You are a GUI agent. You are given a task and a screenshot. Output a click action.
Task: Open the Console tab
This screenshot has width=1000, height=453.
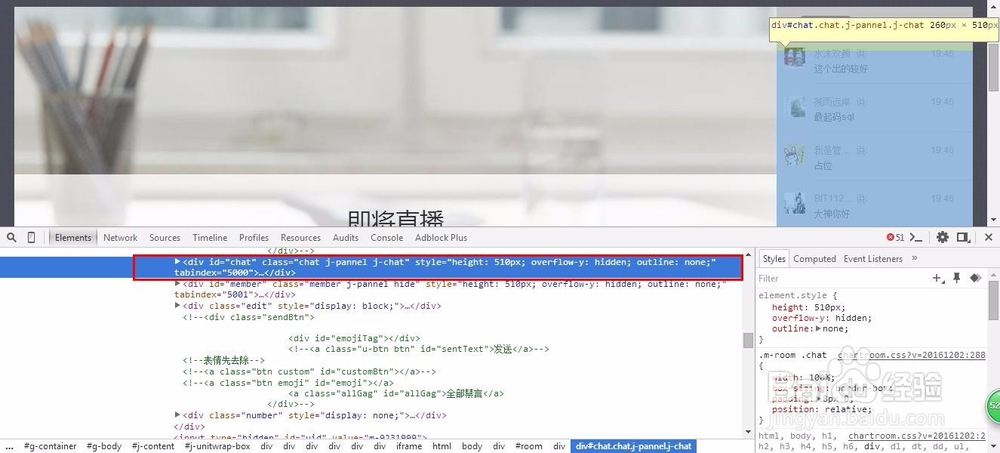[386, 237]
